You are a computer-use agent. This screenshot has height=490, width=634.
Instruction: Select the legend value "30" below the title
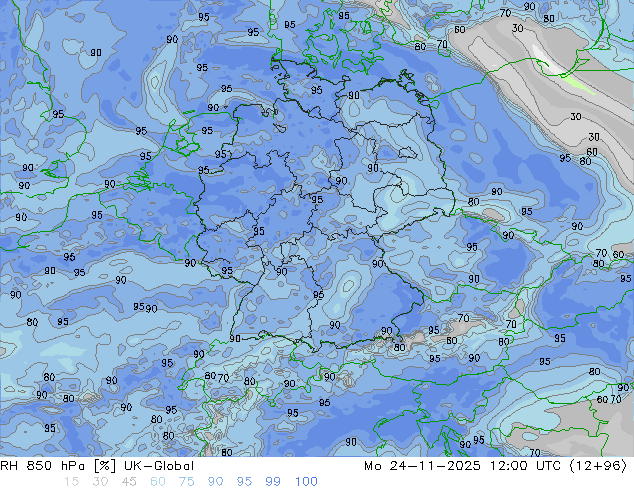point(100,482)
